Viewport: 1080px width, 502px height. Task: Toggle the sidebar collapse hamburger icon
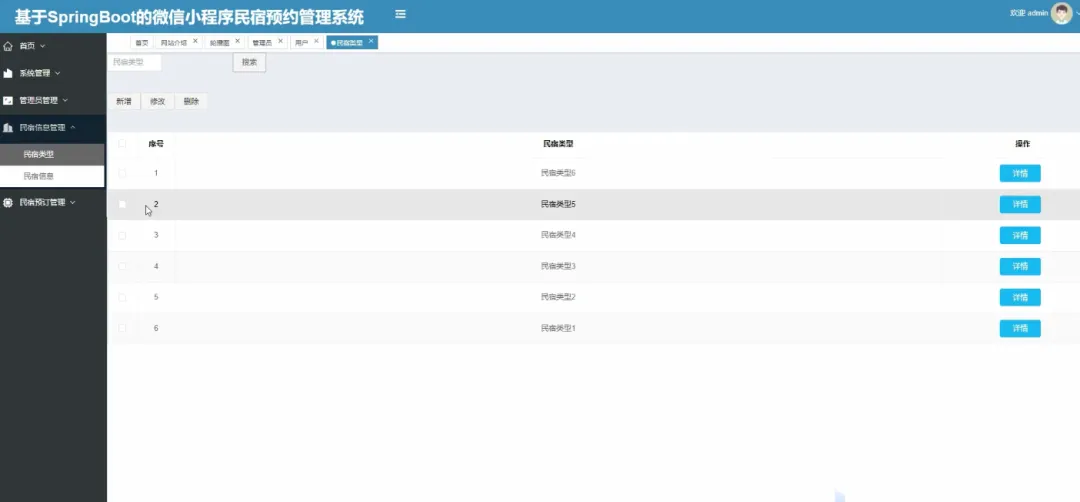pyautogui.click(x=400, y=14)
